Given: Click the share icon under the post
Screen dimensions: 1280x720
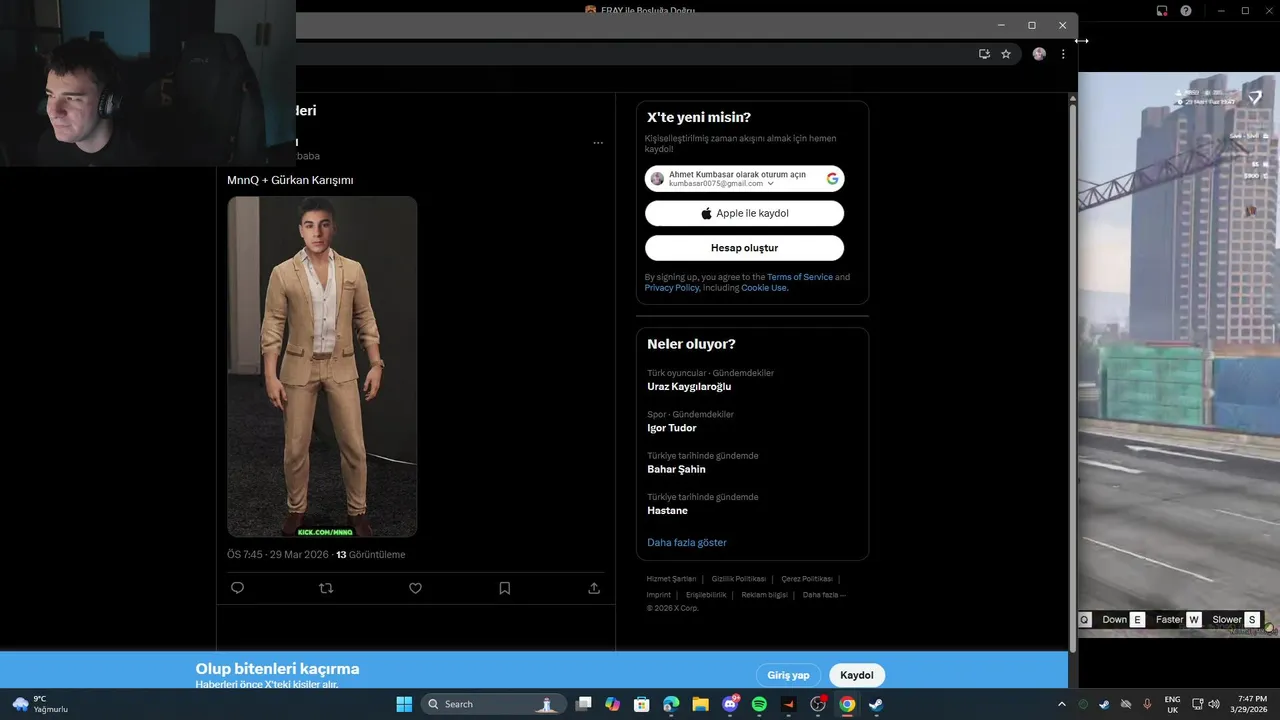Looking at the screenshot, I should click(x=594, y=588).
